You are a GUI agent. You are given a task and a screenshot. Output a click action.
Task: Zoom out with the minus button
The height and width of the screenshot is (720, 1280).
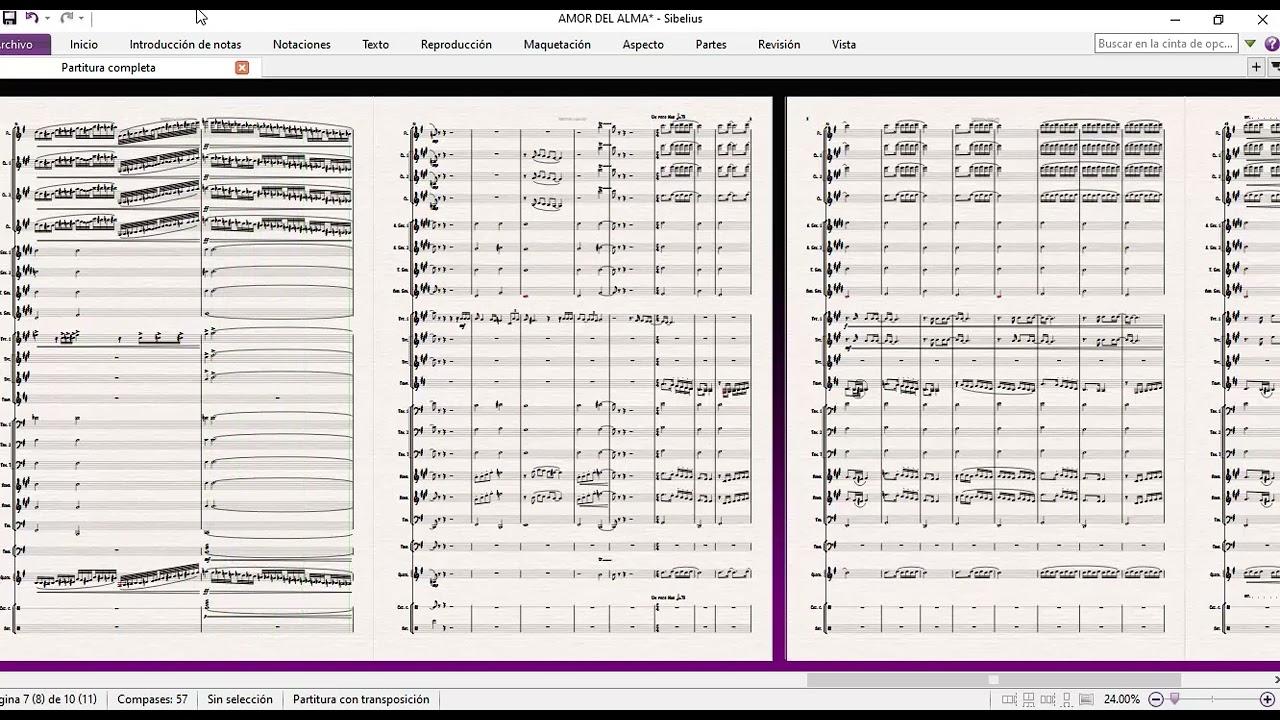tap(1156, 699)
